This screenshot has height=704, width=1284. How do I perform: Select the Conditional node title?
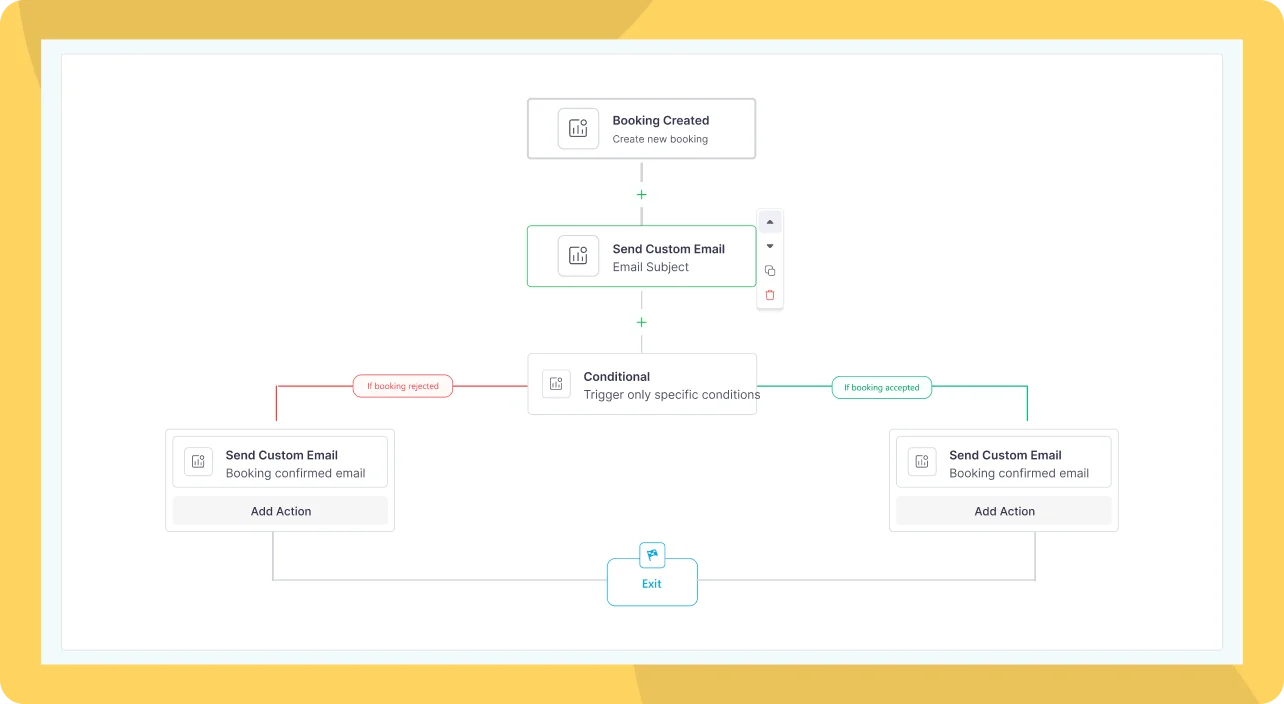617,377
